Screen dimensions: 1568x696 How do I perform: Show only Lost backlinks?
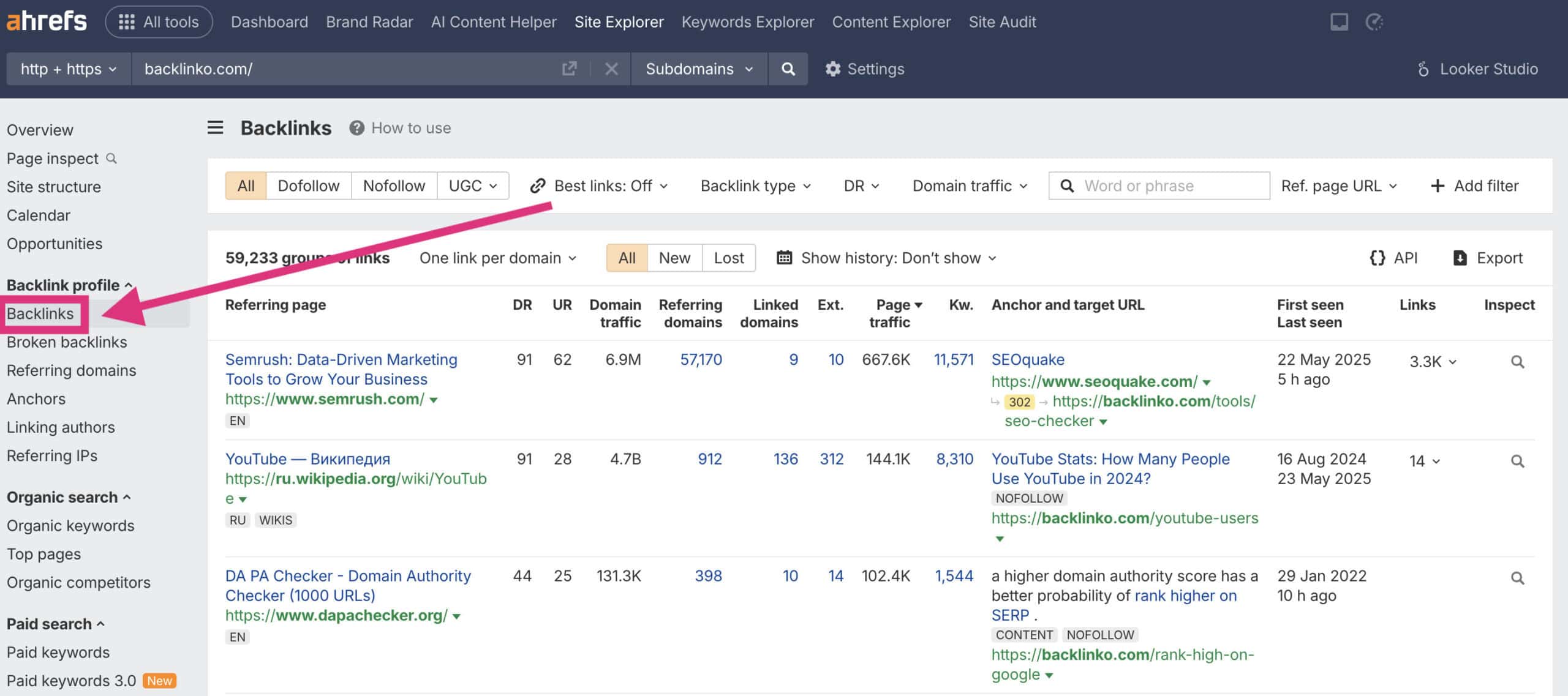point(729,258)
